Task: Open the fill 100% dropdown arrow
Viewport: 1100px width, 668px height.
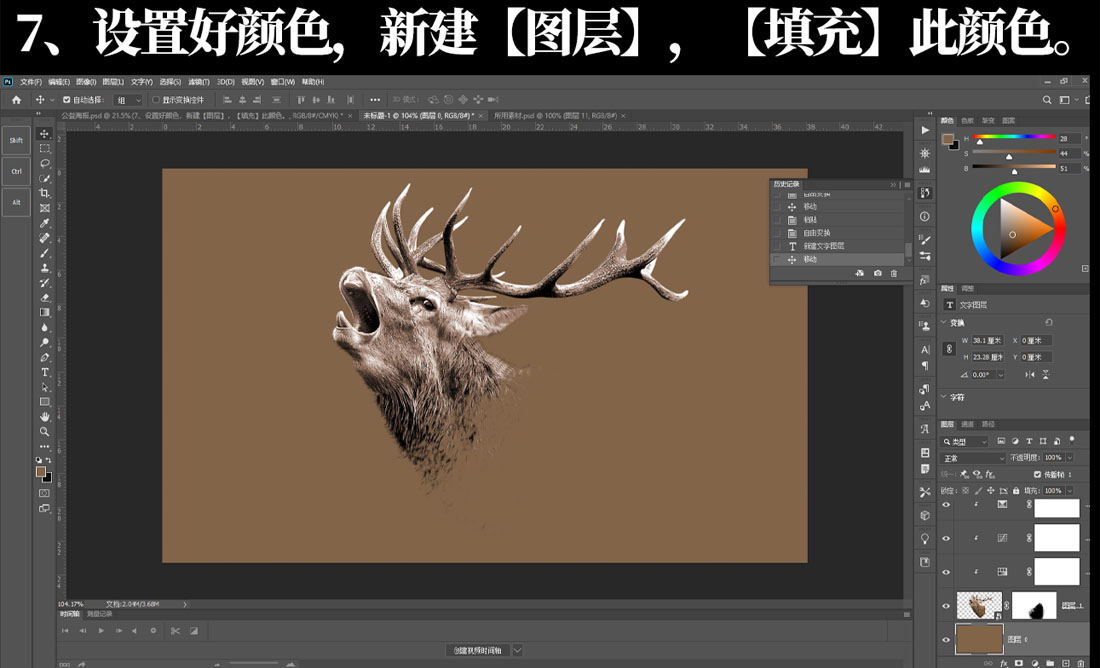Action: pos(1070,490)
